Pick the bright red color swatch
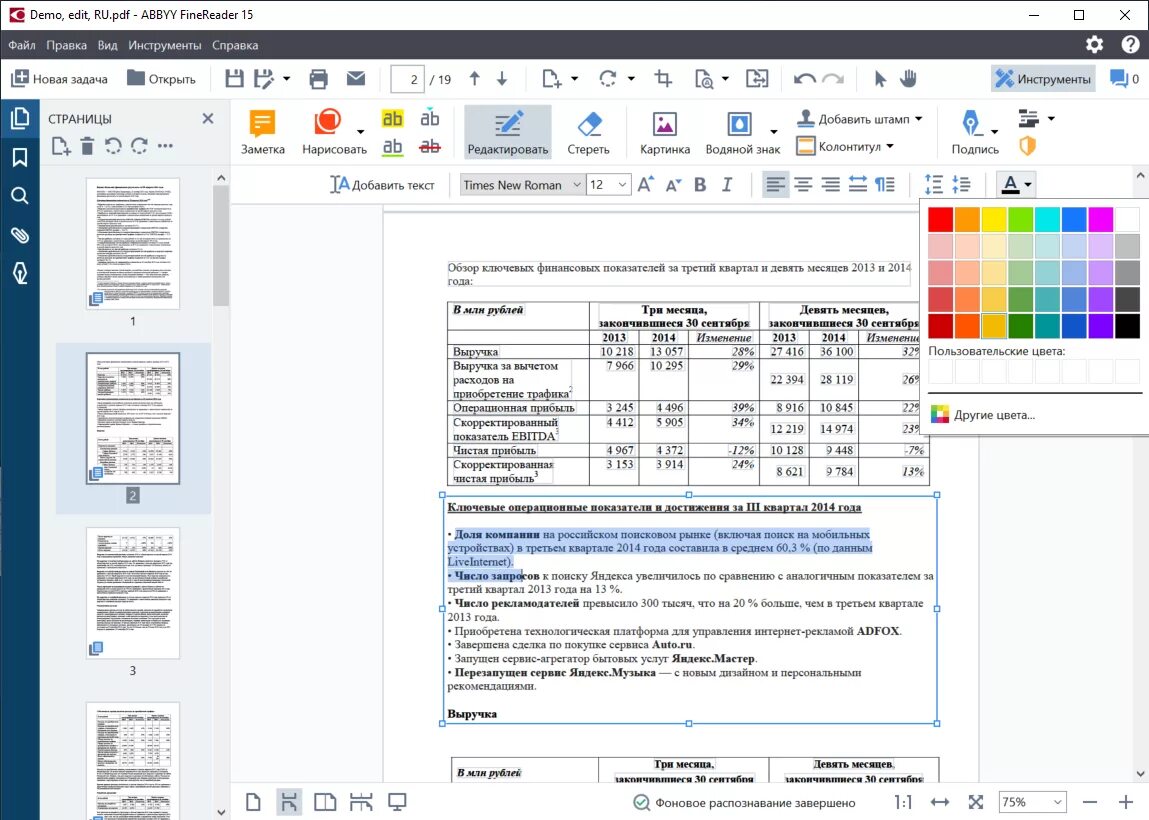The image size is (1149, 820). coord(940,219)
